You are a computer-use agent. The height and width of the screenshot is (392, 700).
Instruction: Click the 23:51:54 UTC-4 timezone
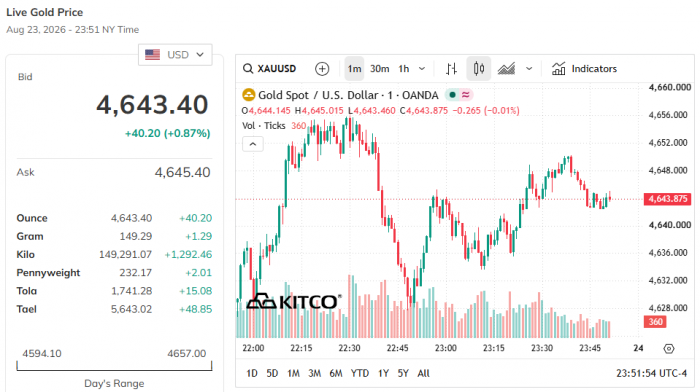click(x=651, y=373)
